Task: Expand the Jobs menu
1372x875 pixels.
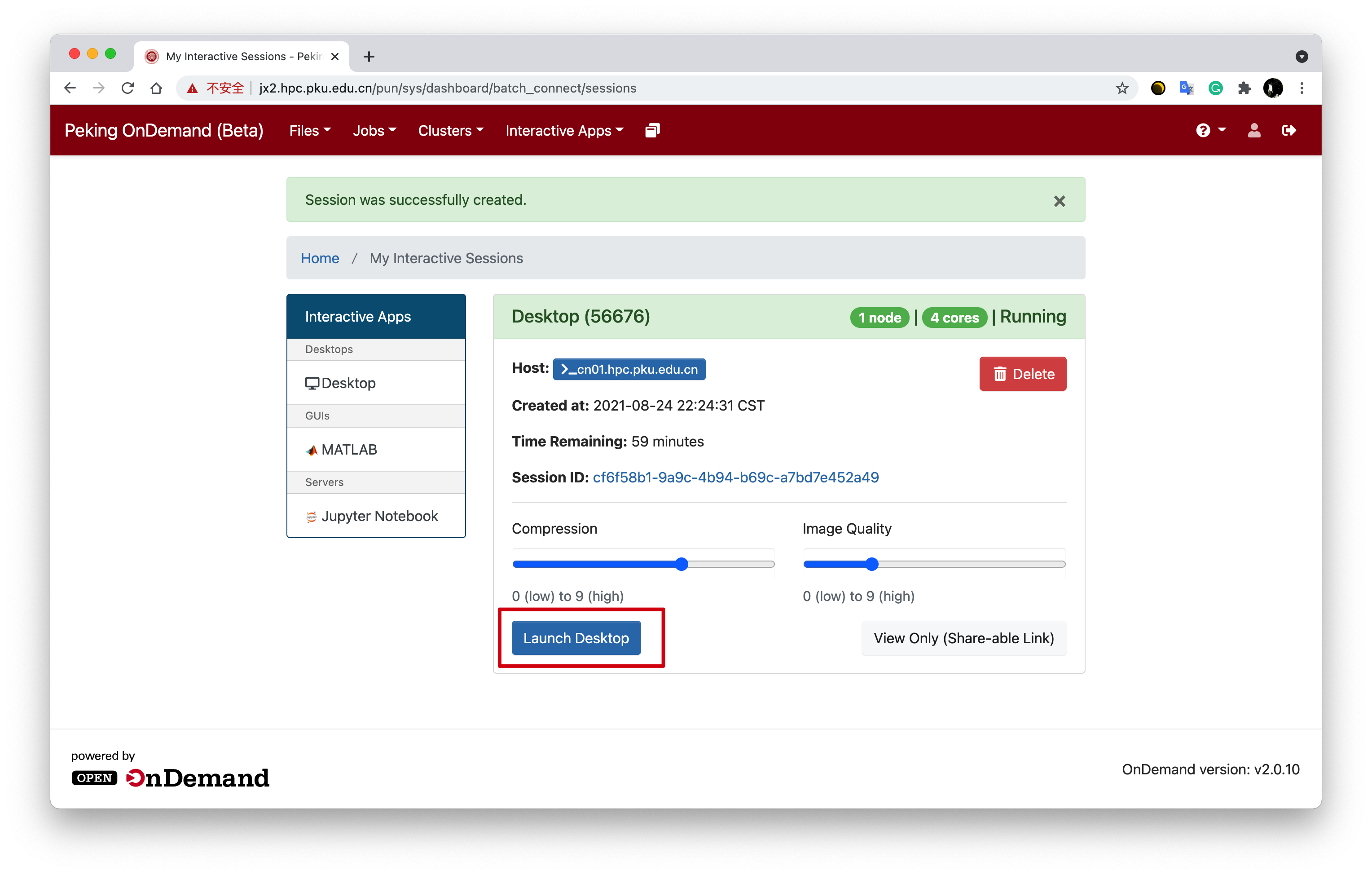Action: point(374,131)
